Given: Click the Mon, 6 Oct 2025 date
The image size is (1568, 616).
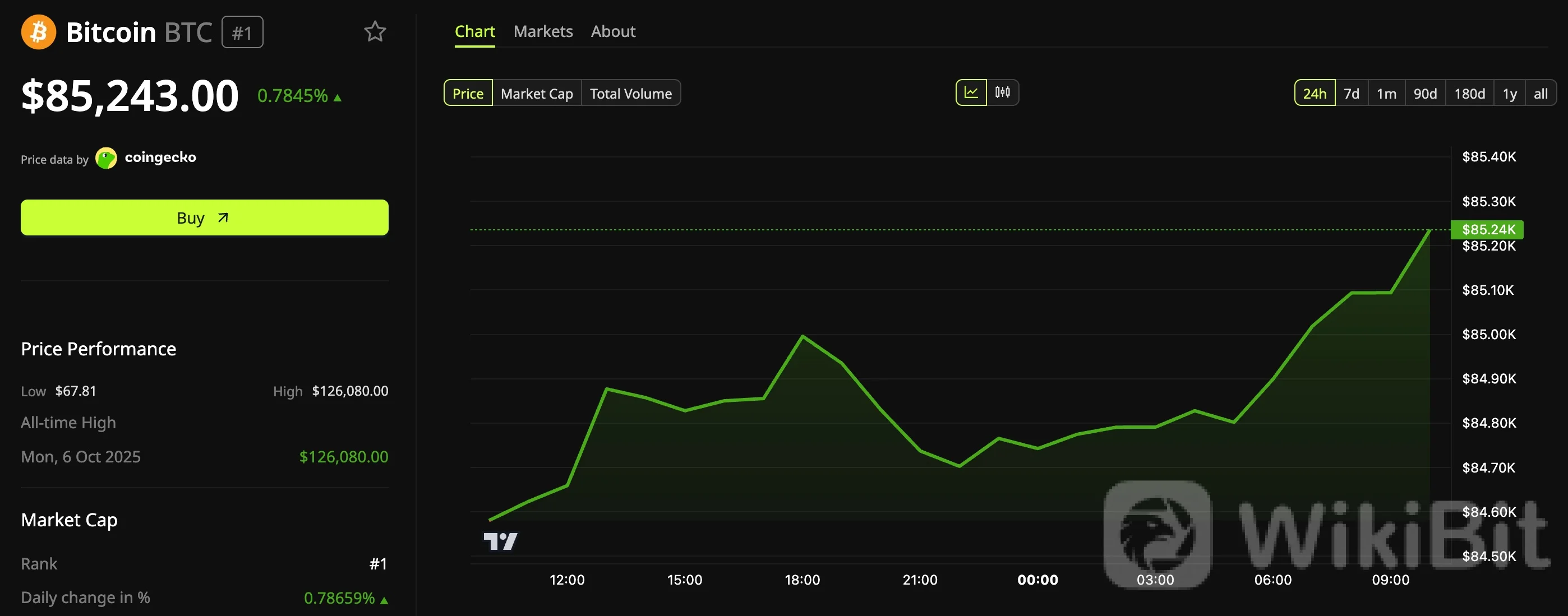Looking at the screenshot, I should click(x=81, y=456).
